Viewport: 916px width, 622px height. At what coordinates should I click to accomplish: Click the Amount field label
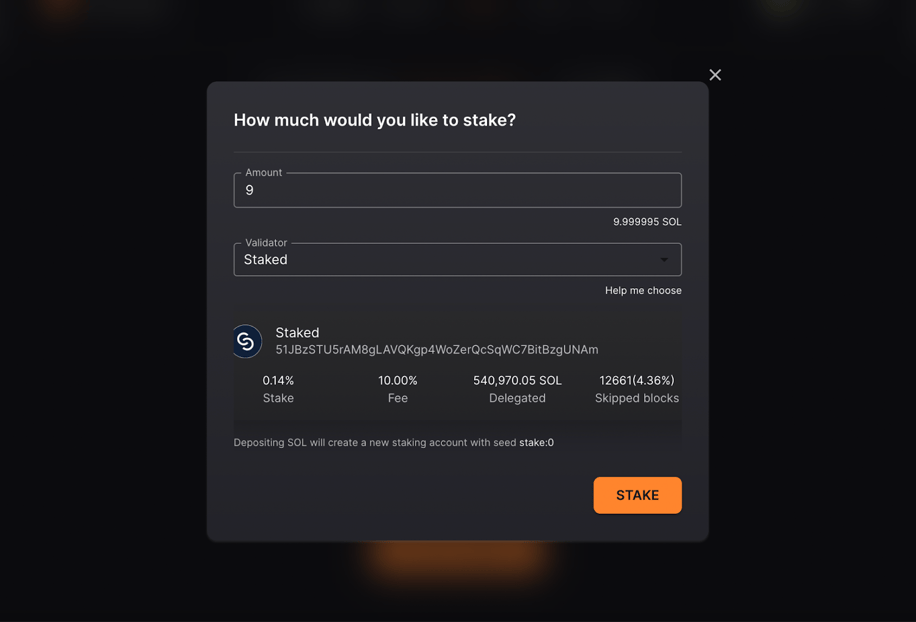263,172
